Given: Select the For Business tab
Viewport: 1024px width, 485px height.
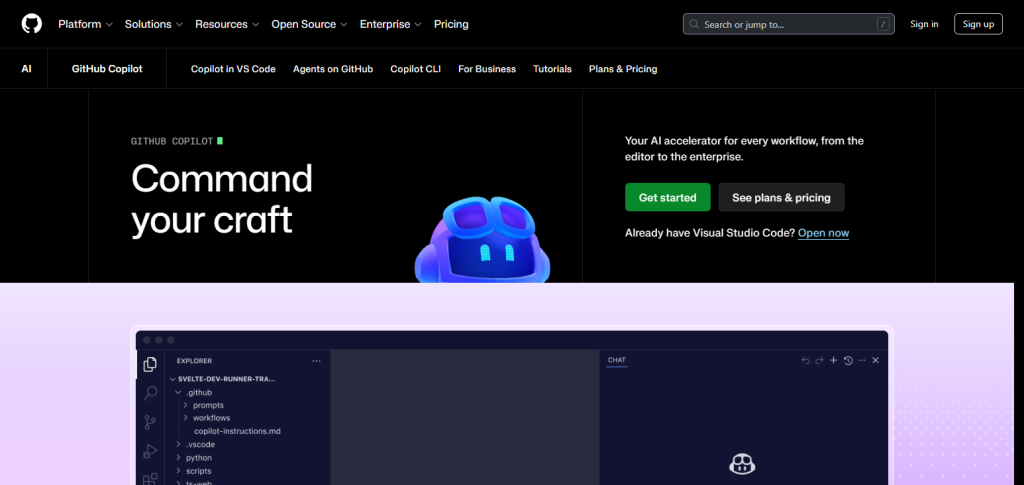Looking at the screenshot, I should tap(487, 69).
